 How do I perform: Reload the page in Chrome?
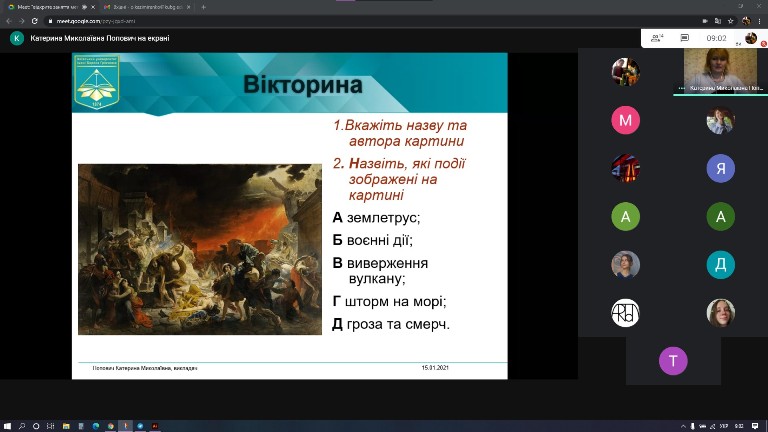(x=34, y=21)
